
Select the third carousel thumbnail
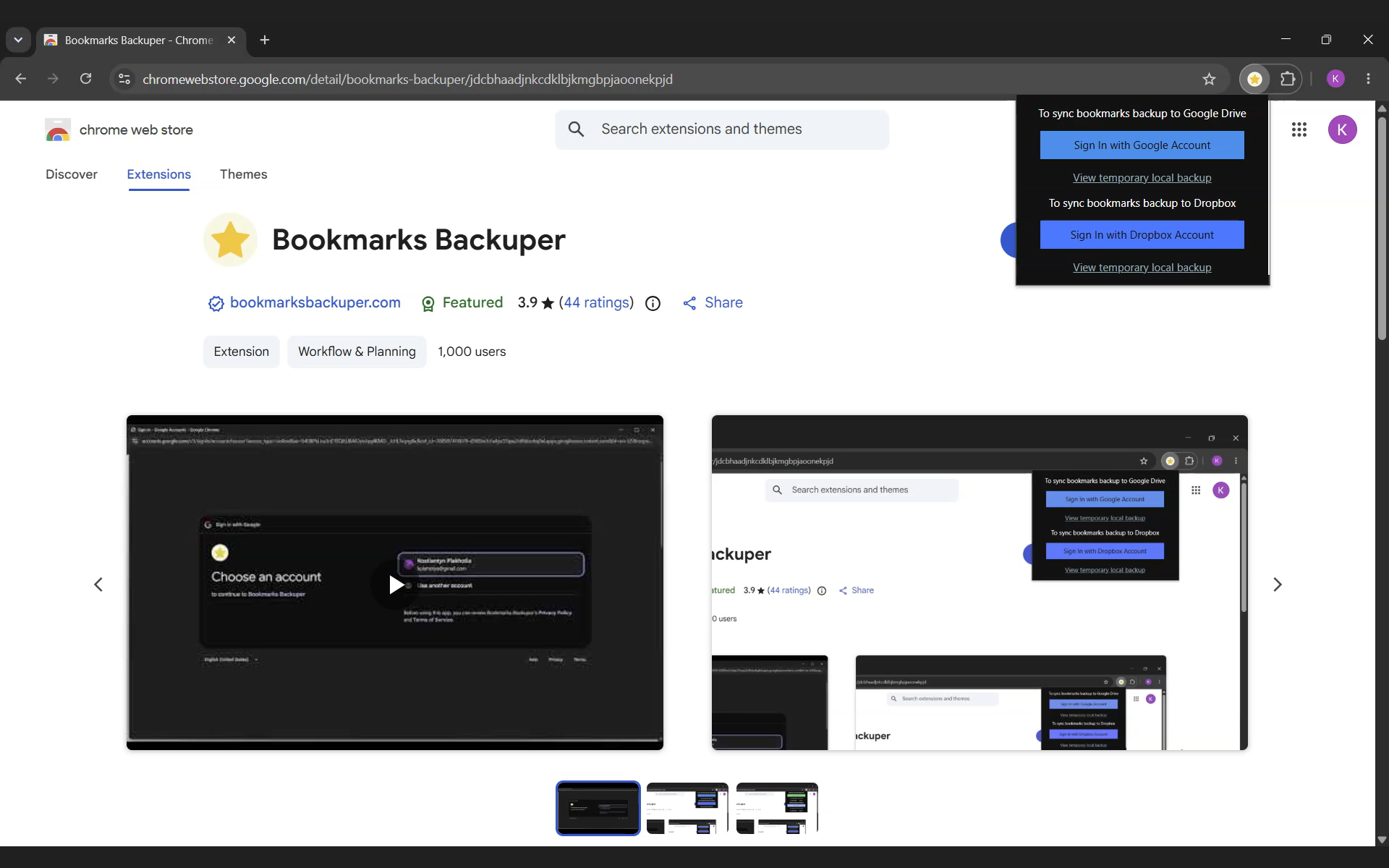[x=777, y=808]
